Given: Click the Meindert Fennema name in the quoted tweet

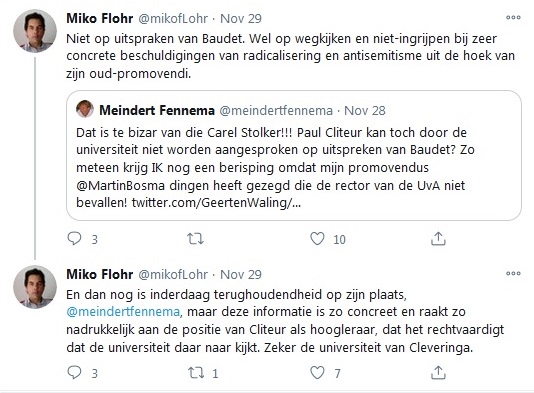Looking at the screenshot, I should pyautogui.click(x=157, y=110).
